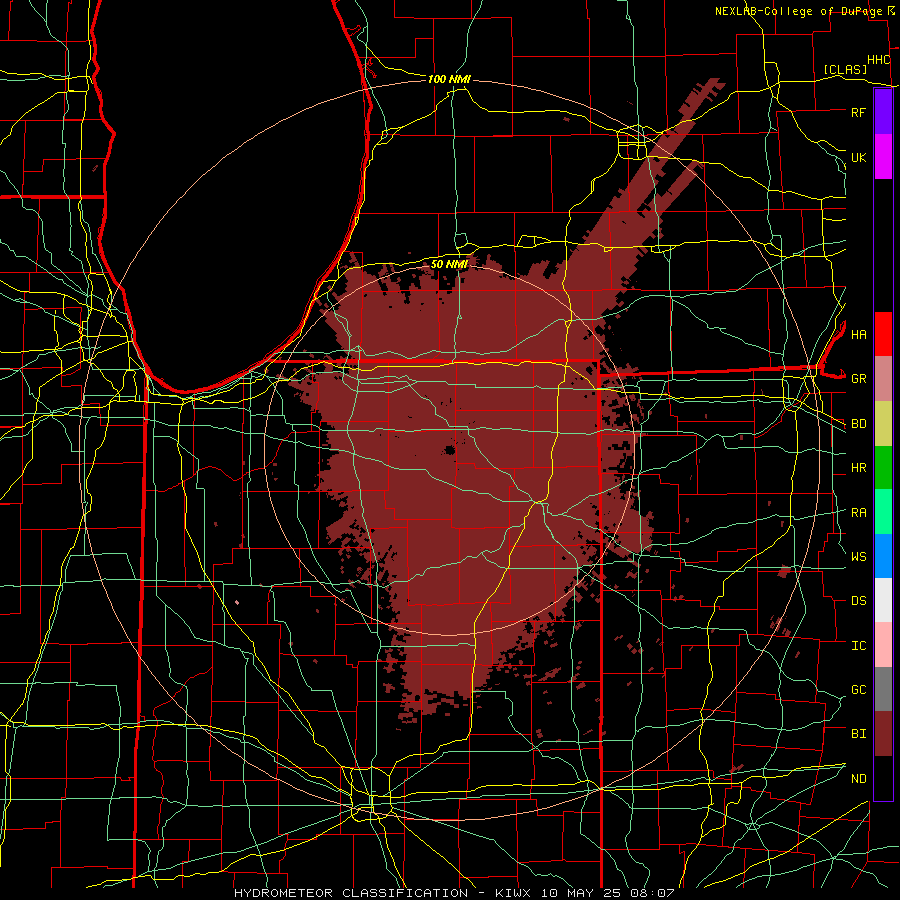This screenshot has height=900, width=900.
Task: Click the [CLAS] unit label
Action: [845, 69]
